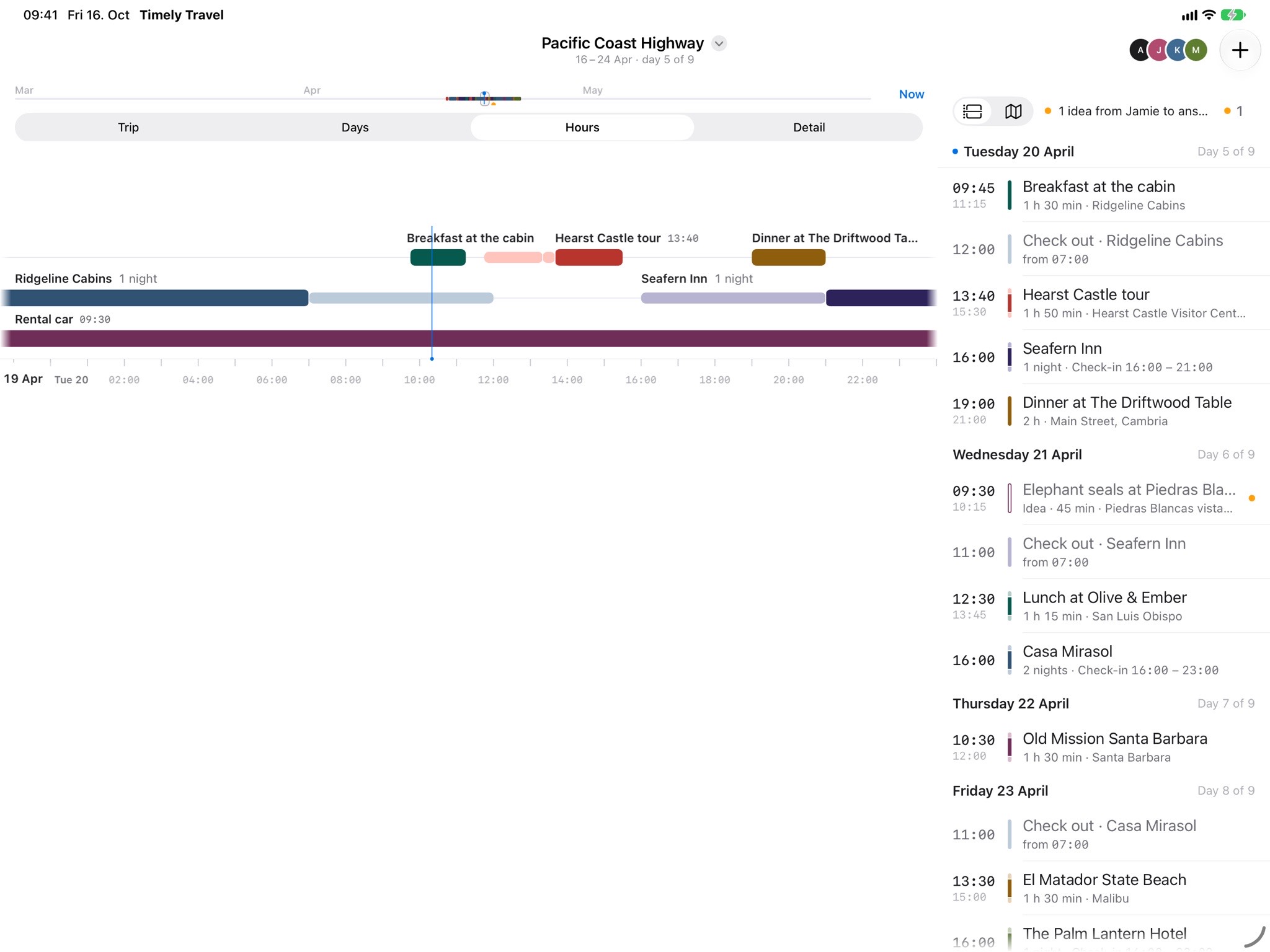1270x952 pixels.
Task: Open avatar M traveler profile
Action: point(1196,50)
